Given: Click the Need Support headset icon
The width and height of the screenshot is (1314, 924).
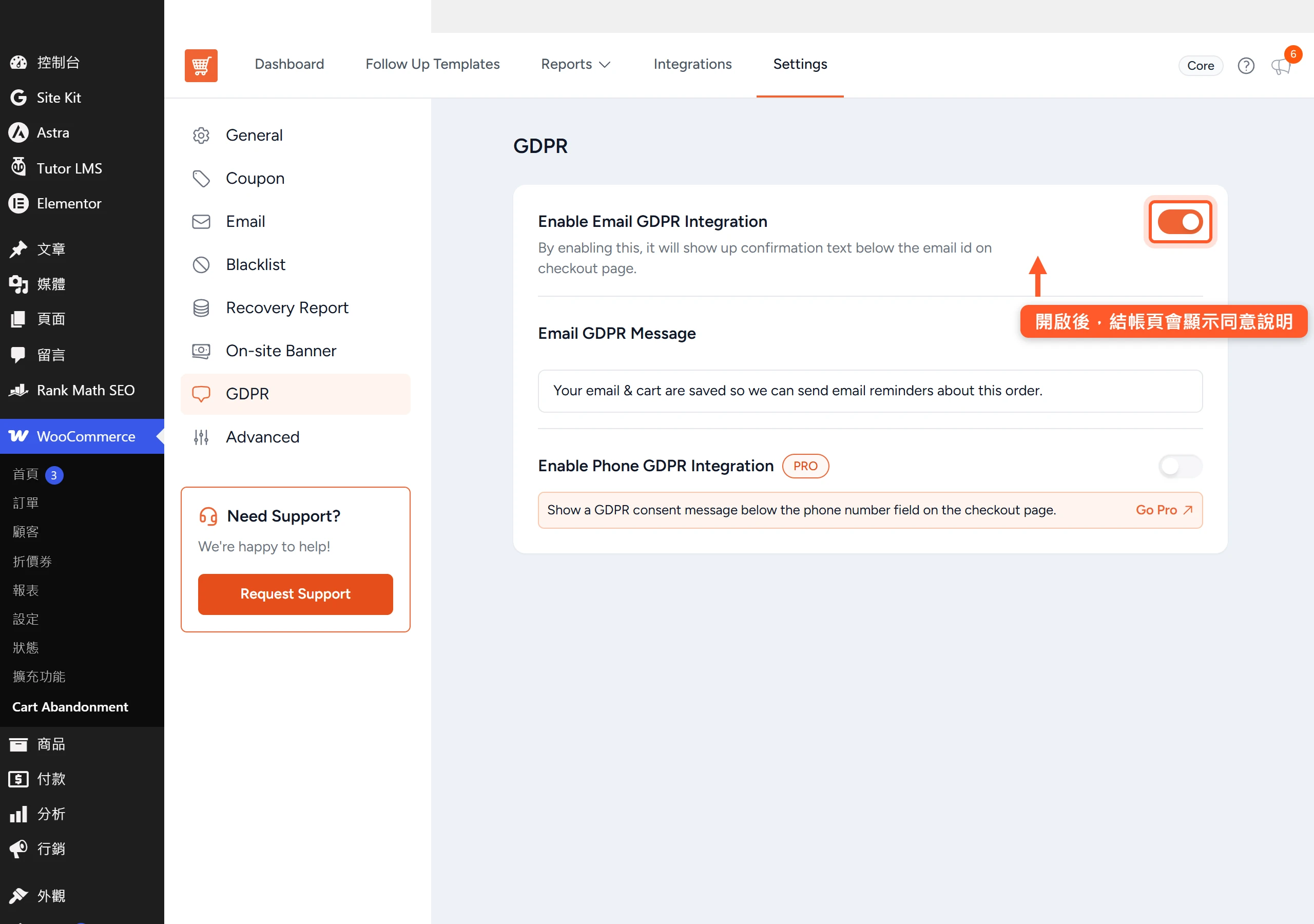Looking at the screenshot, I should click(208, 516).
